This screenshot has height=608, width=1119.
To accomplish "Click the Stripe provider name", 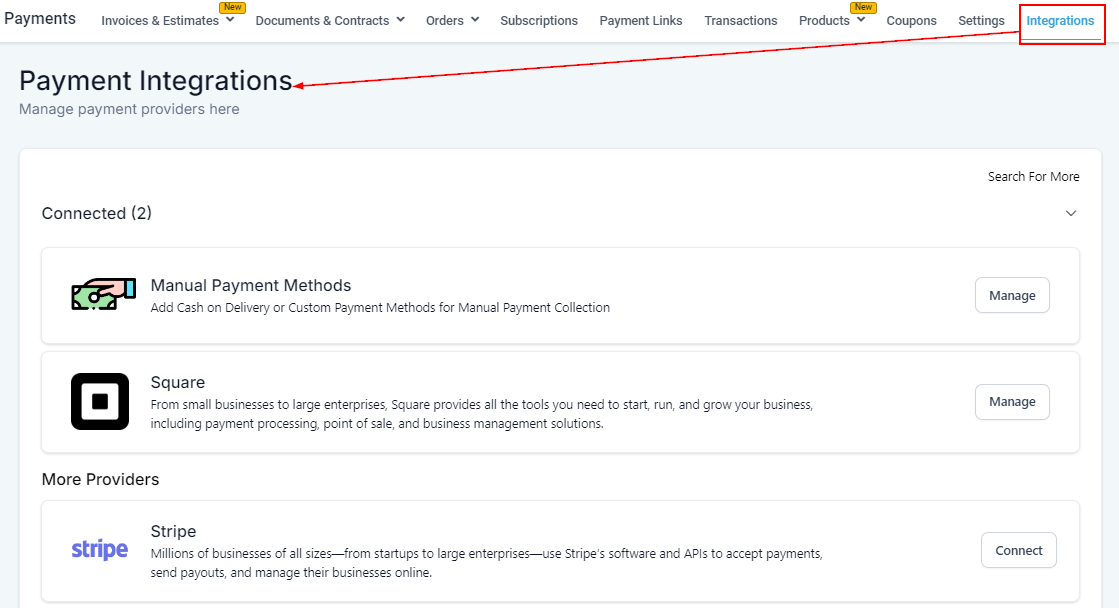I will 173,531.
